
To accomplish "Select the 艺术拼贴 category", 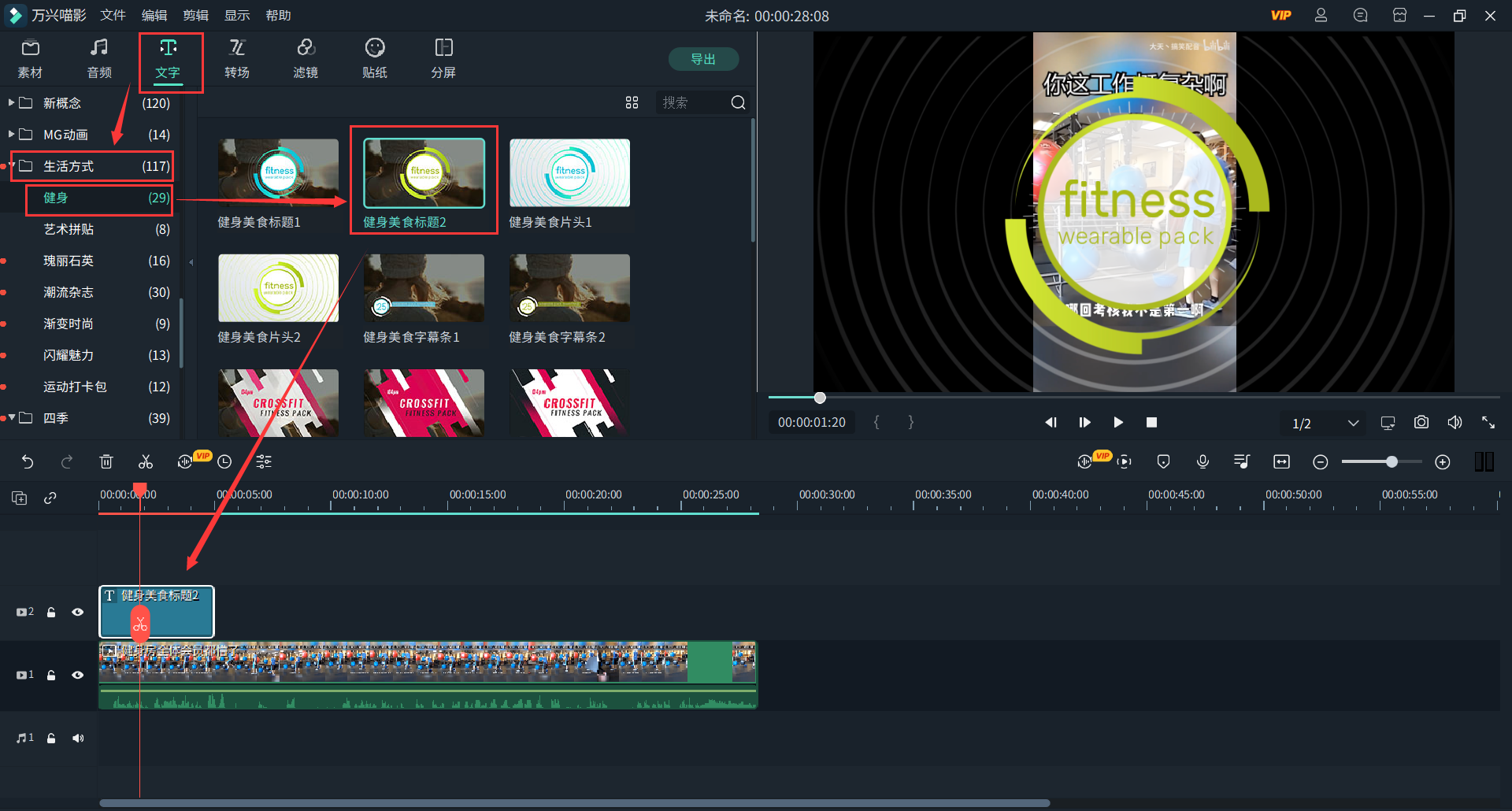I will click(69, 229).
